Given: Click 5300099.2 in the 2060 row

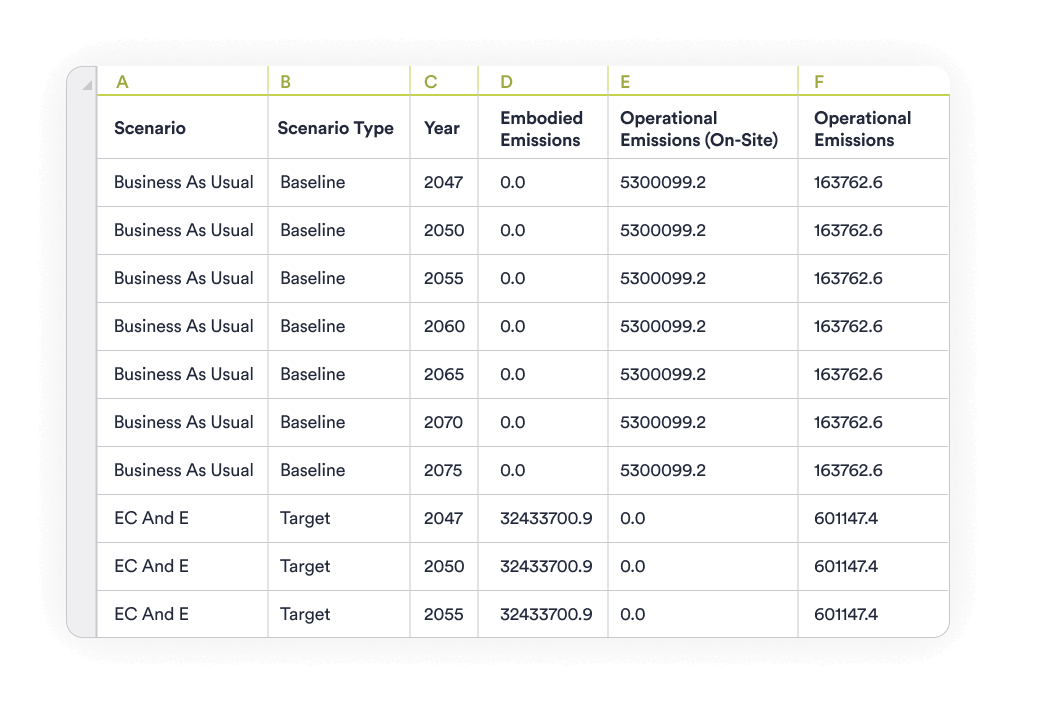Looking at the screenshot, I should pyautogui.click(x=702, y=326).
